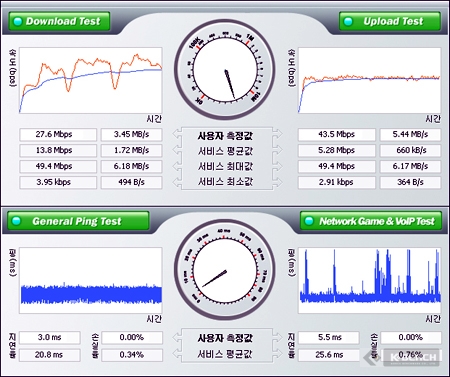
Task: Click the download speed graph
Action: tap(91, 80)
